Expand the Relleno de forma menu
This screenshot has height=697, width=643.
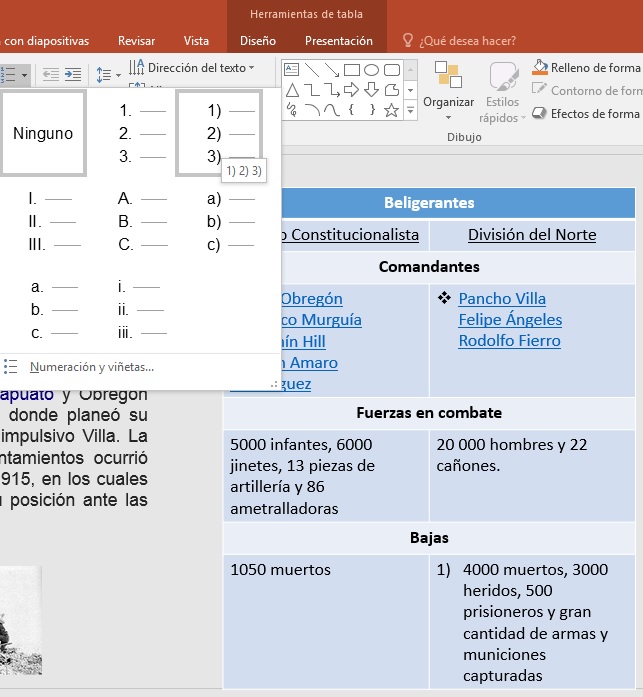pos(586,68)
